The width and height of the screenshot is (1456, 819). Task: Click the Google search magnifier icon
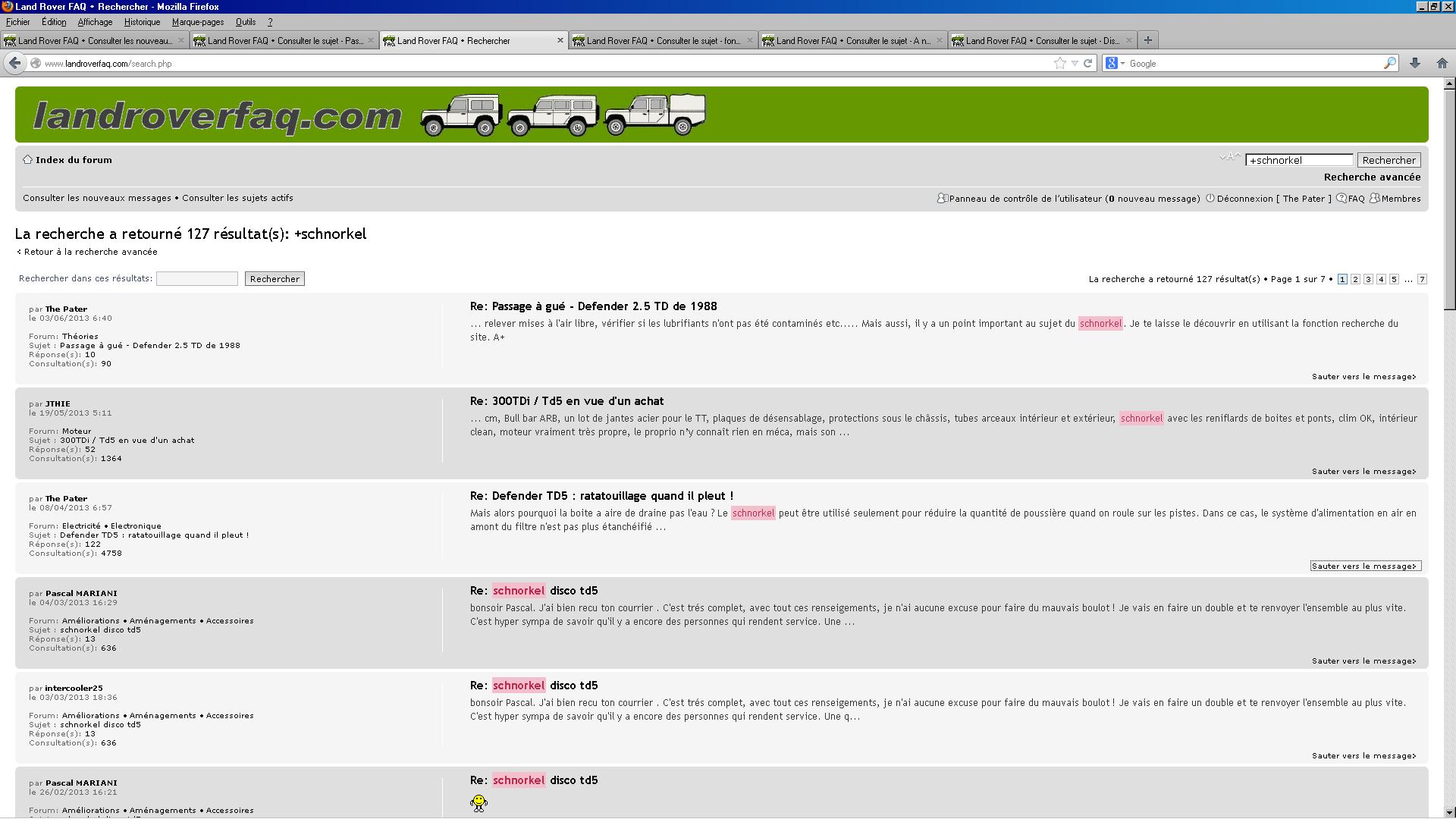tap(1389, 64)
